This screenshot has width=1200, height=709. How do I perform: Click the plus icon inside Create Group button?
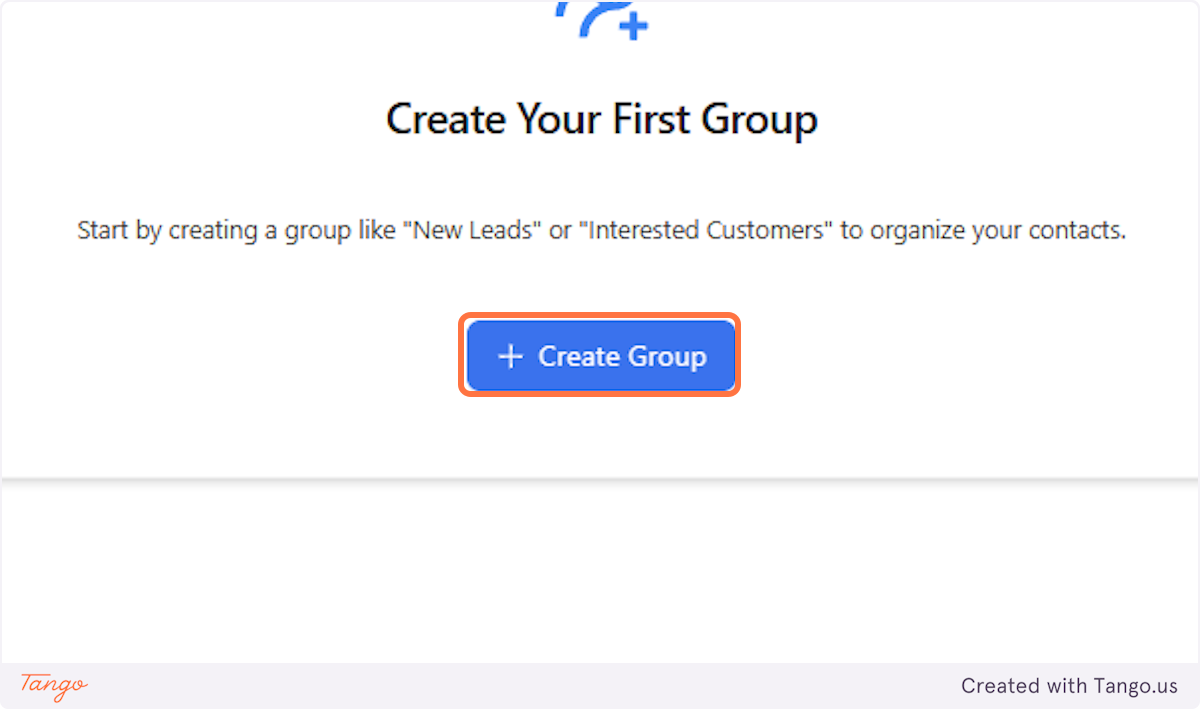tap(513, 356)
